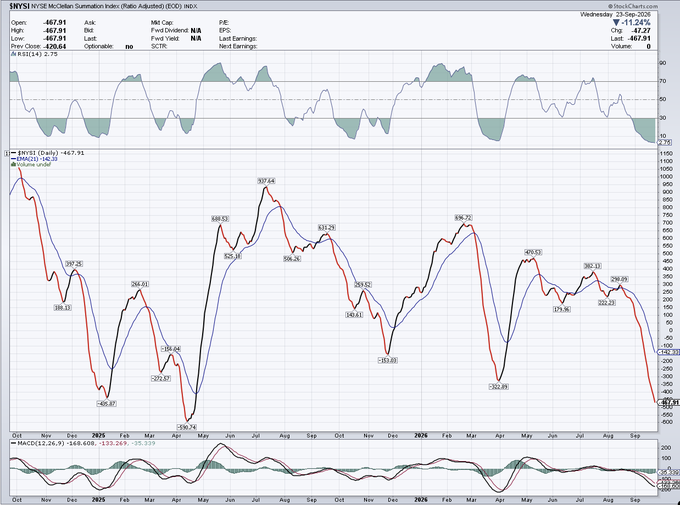Screen dimensions: 680x505
Task: Click the 298.09 peak label
Action: point(619,279)
